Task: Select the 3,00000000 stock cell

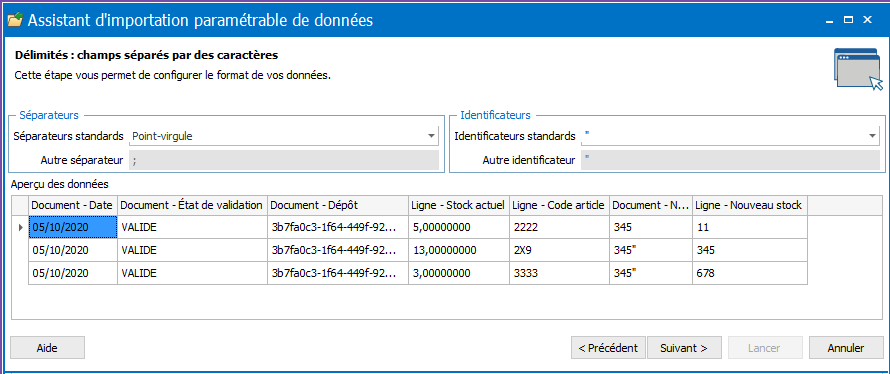Action: [459, 273]
